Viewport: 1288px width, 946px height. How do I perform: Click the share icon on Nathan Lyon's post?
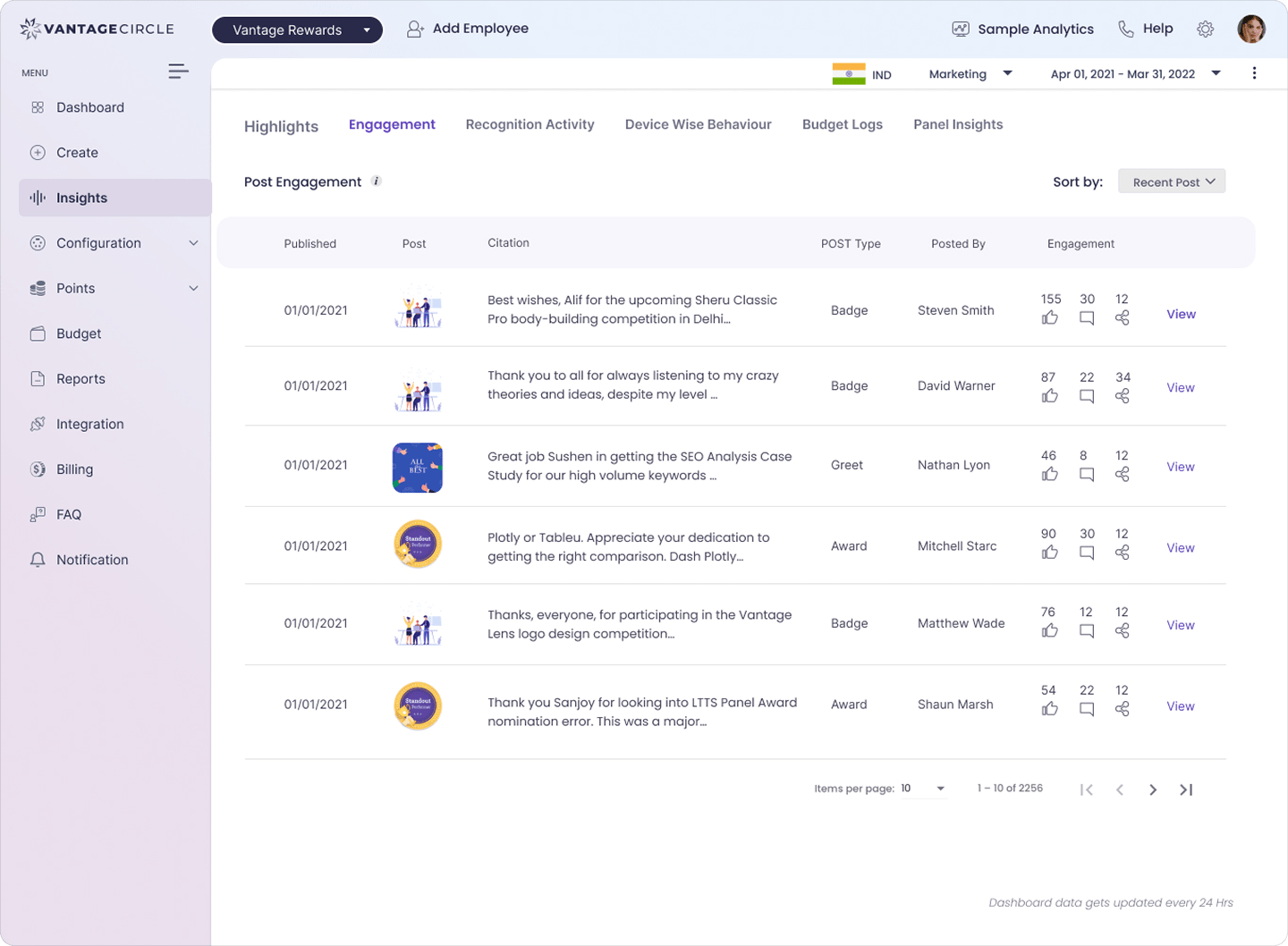click(x=1123, y=474)
